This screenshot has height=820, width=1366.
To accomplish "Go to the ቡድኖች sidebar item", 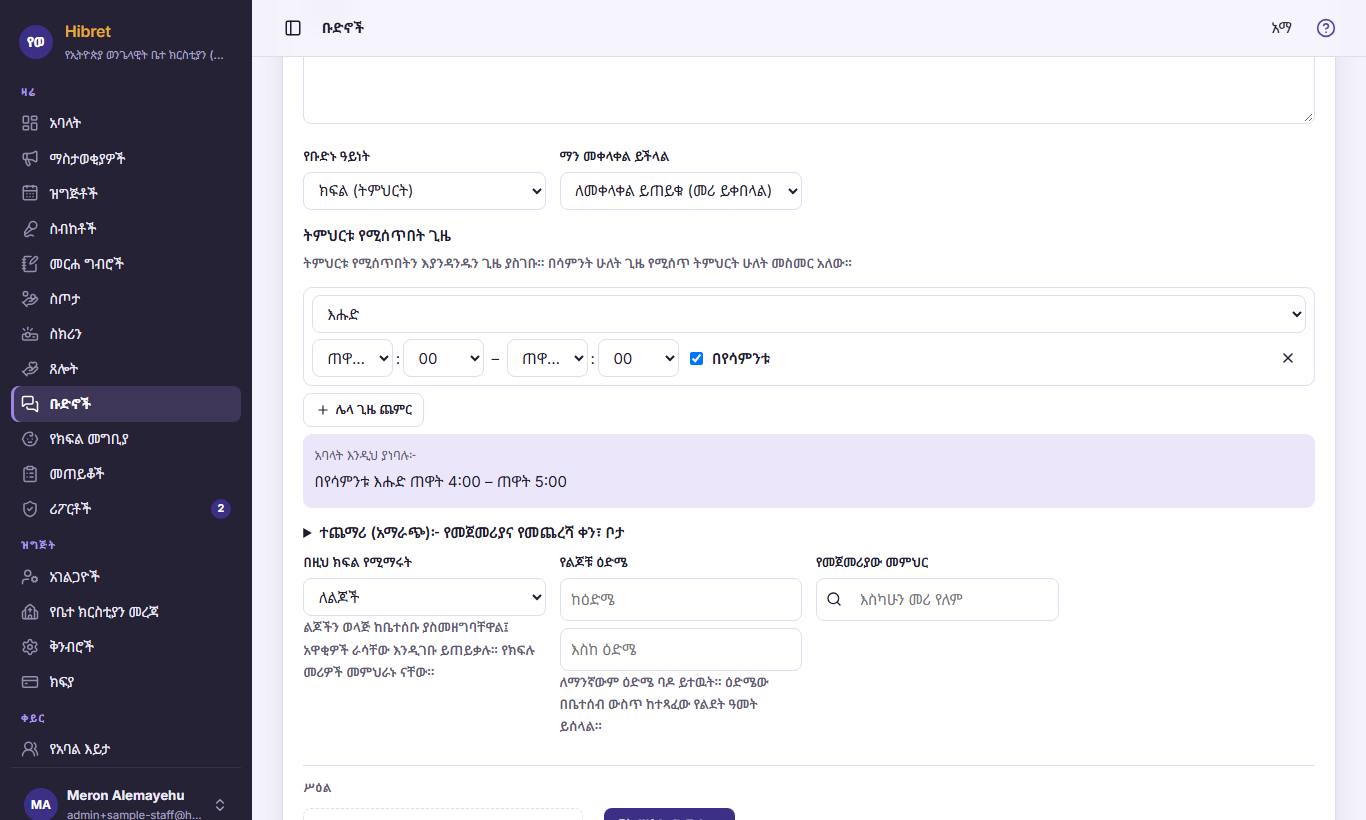I will pos(126,404).
